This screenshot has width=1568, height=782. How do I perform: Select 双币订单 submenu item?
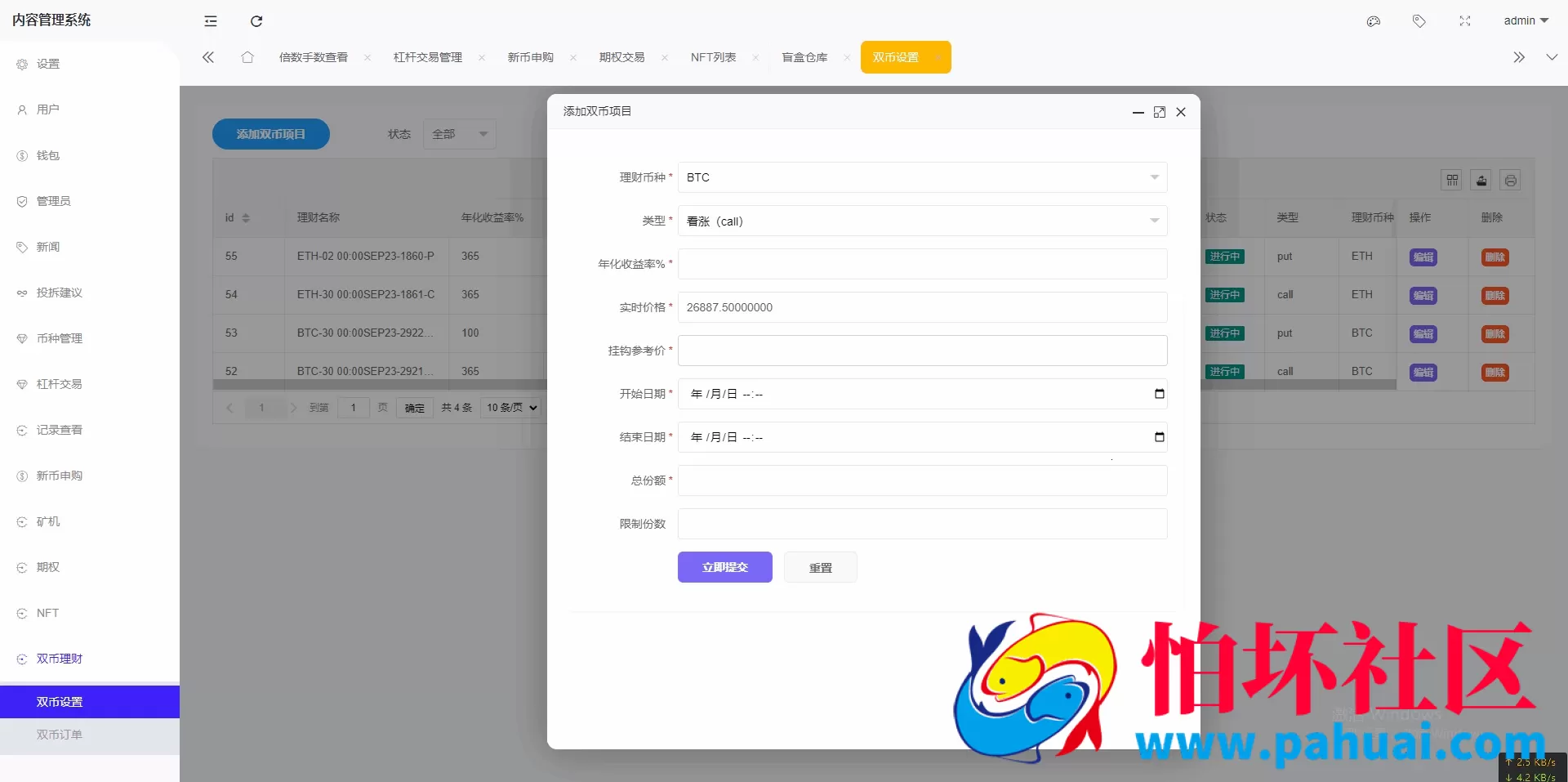[90, 735]
